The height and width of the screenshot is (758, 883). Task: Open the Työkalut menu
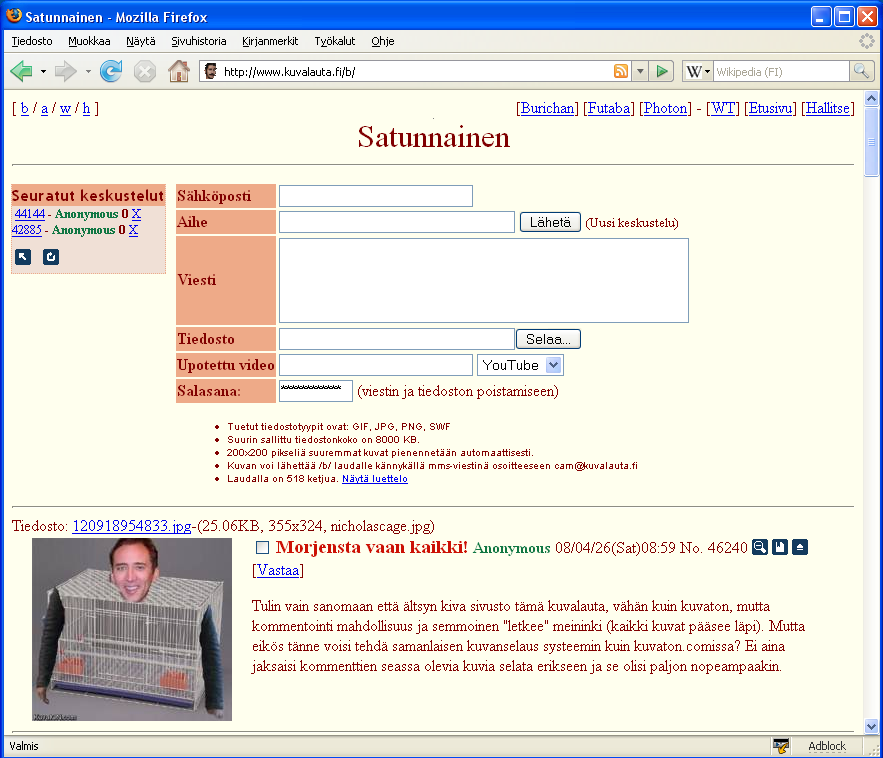coord(334,41)
